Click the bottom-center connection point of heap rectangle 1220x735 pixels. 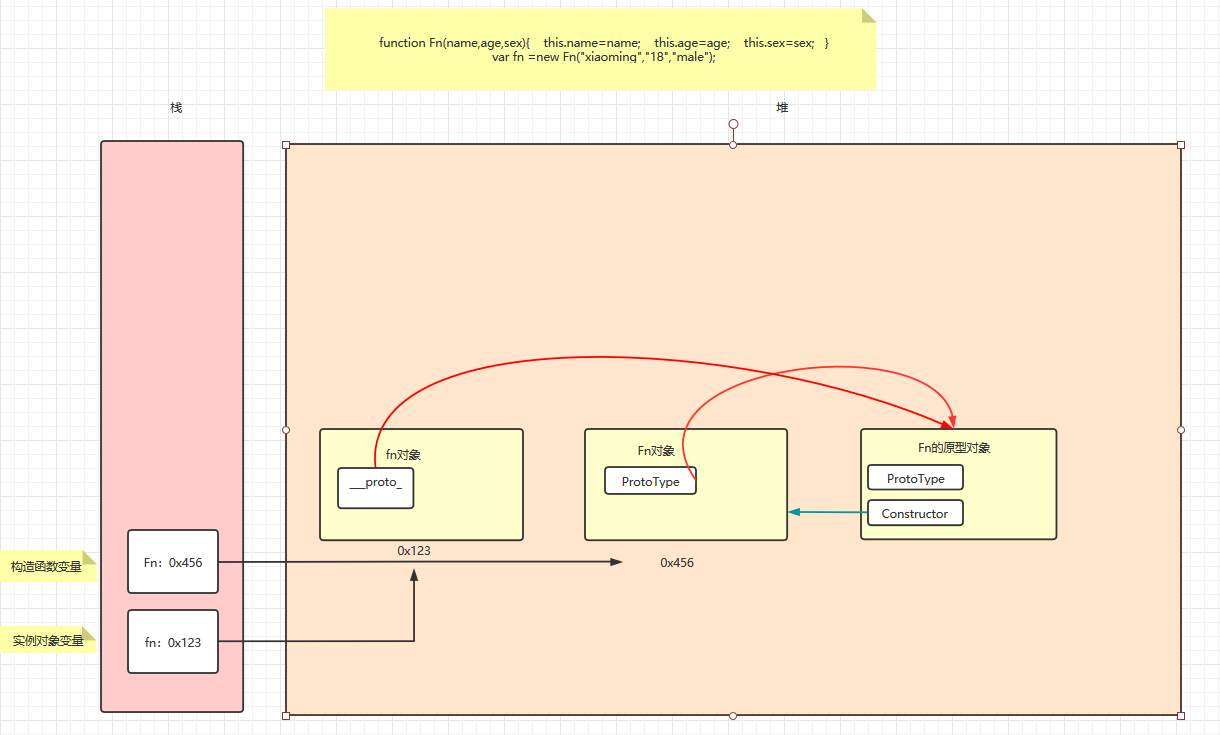click(x=733, y=715)
